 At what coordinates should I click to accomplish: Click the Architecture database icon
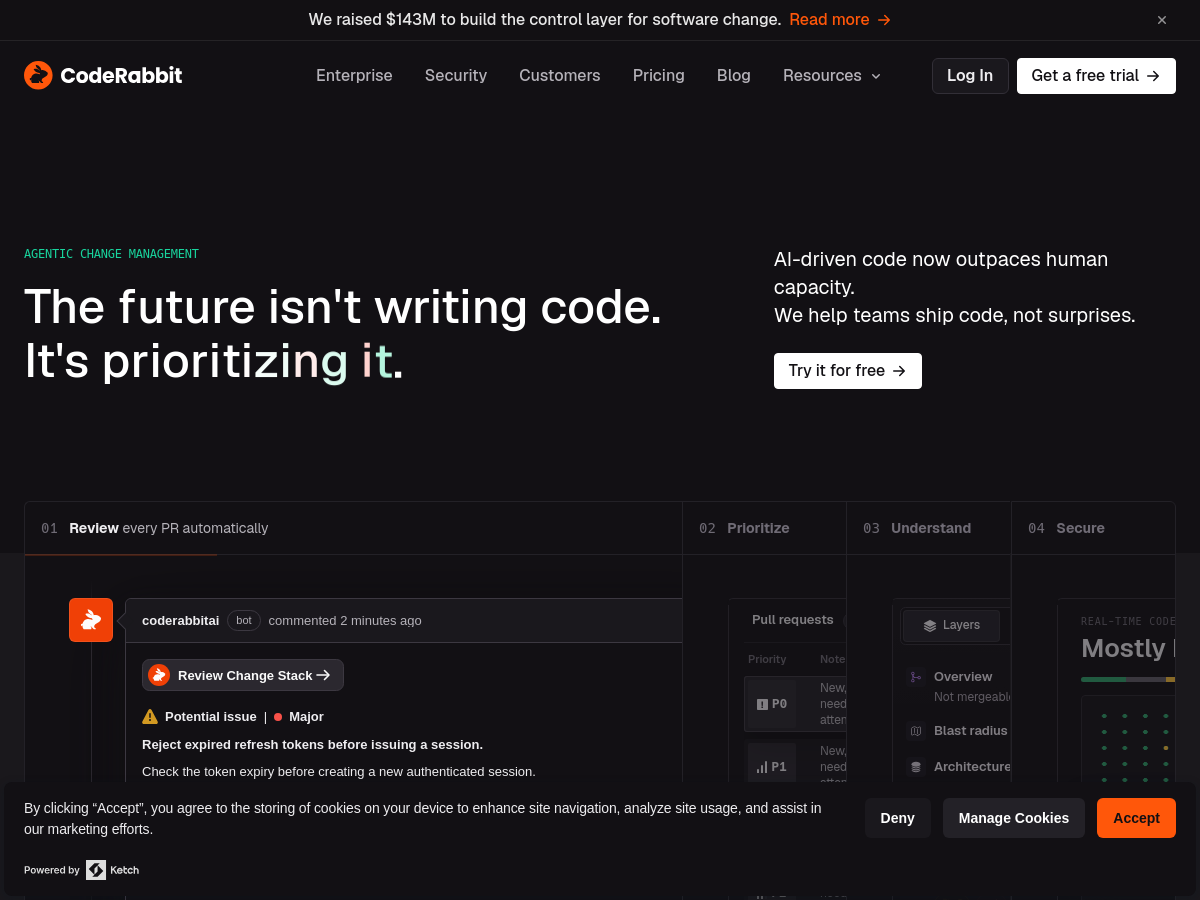(x=916, y=767)
